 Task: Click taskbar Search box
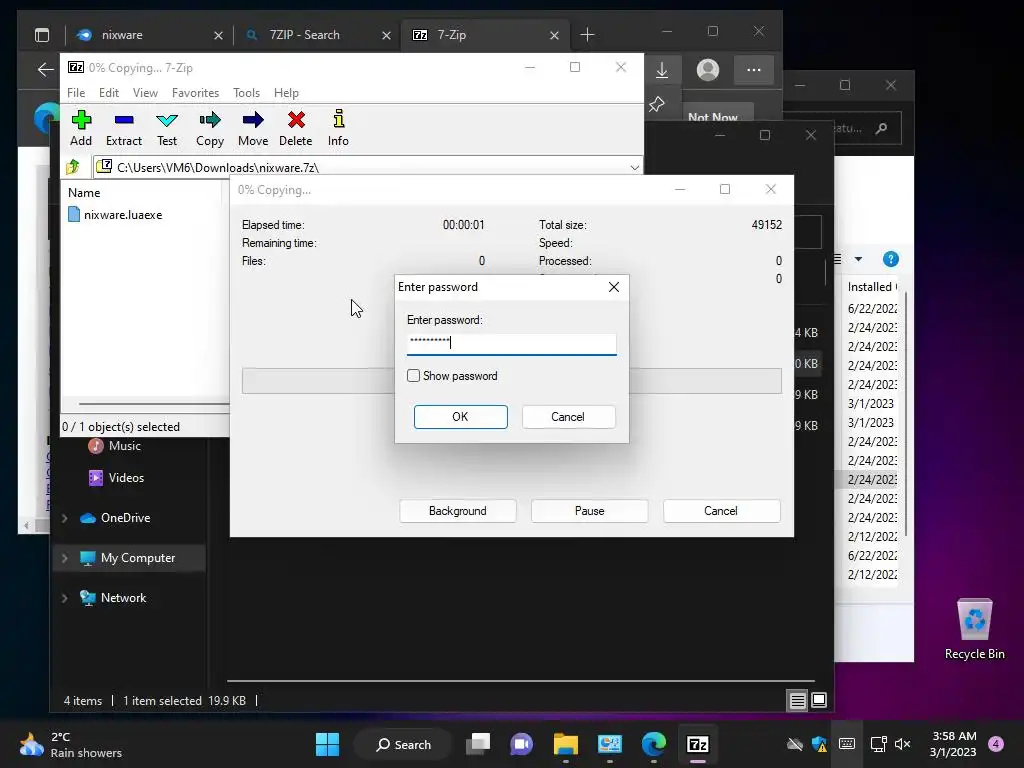(403, 744)
